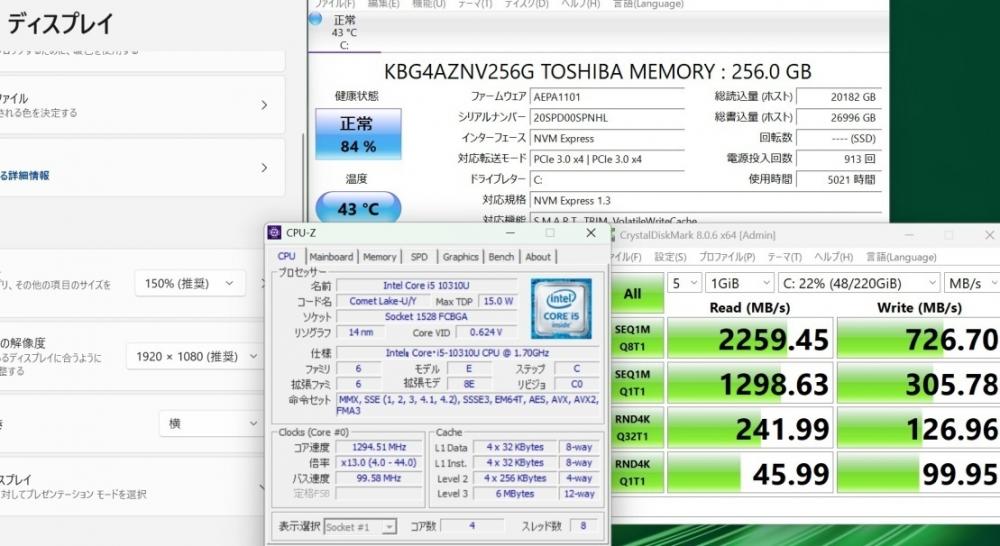This screenshot has height=546, width=1000.
Task: Open the Memory tab in CPU-Z
Action: (x=379, y=256)
